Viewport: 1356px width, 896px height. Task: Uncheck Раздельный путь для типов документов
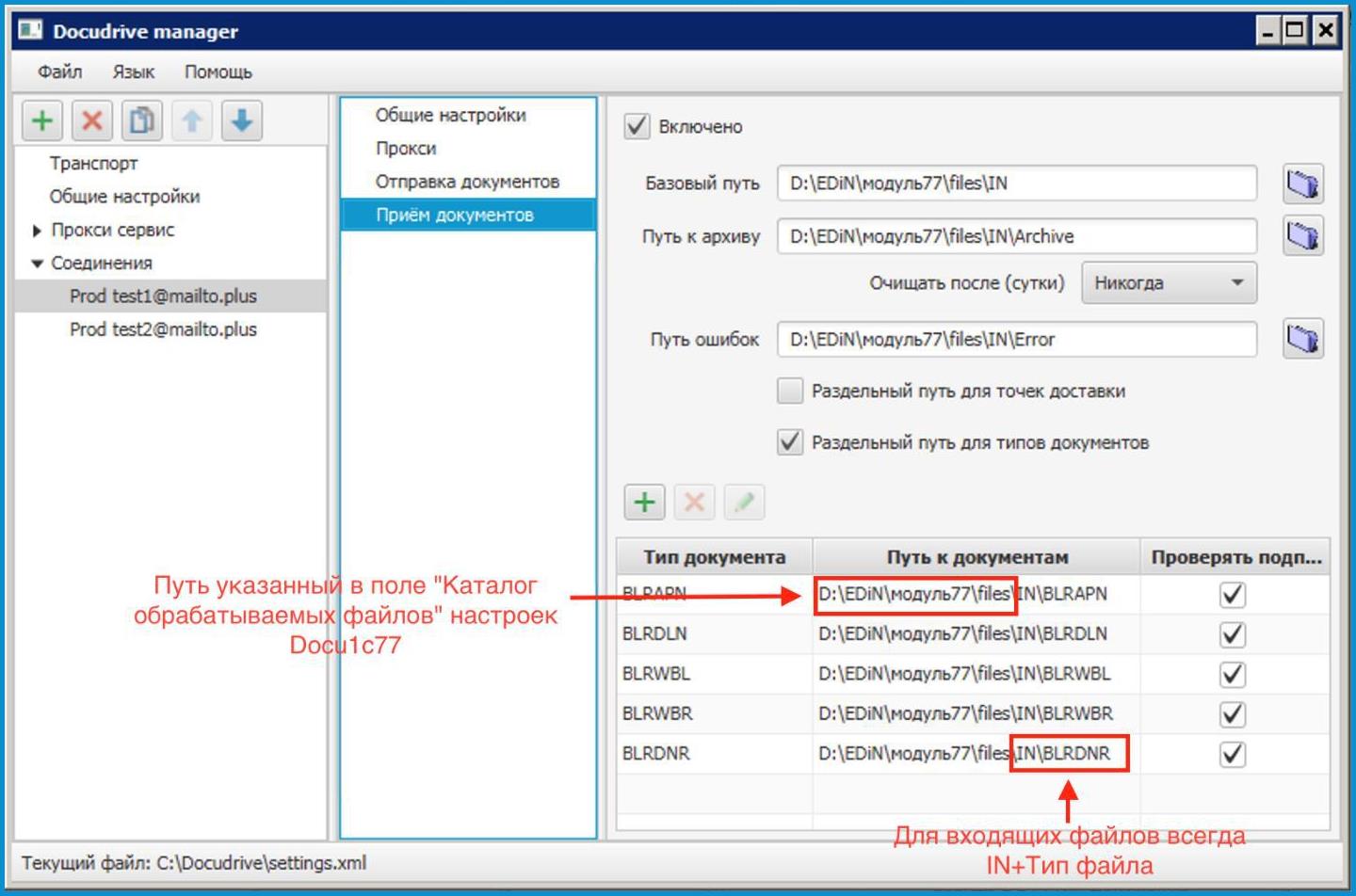[790, 442]
